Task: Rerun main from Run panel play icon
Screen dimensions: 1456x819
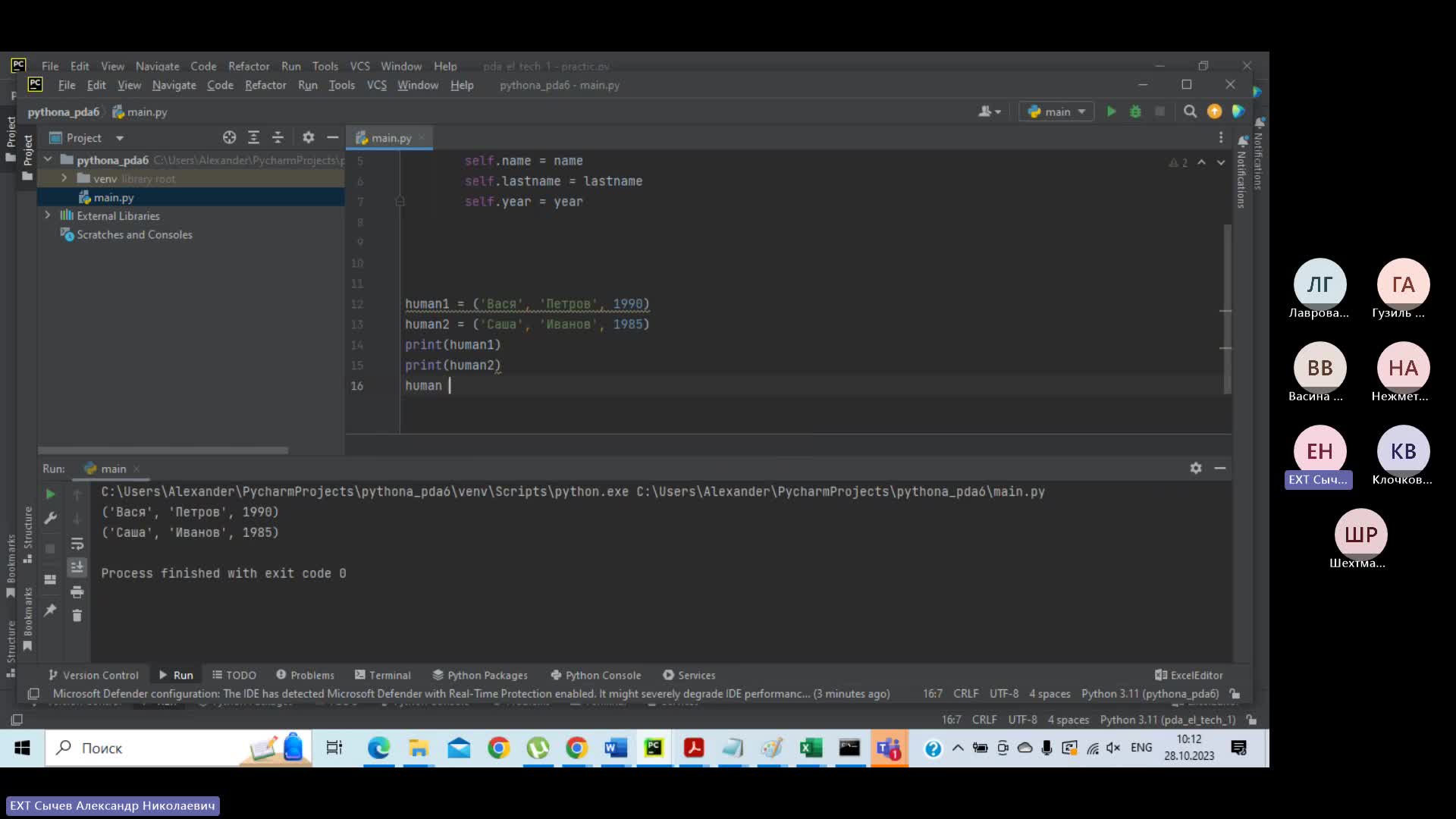Action: coord(50,494)
